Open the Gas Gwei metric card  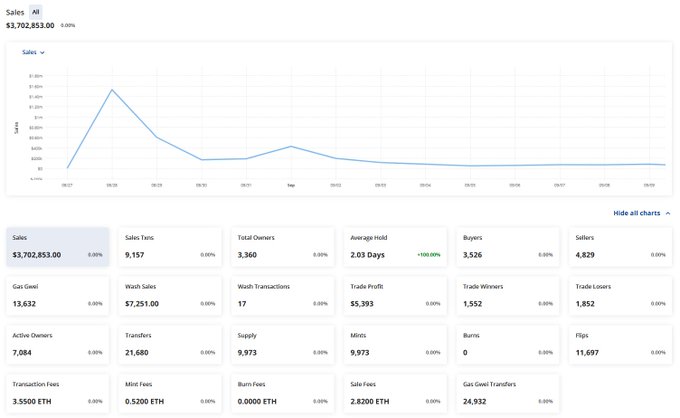[x=57, y=296]
